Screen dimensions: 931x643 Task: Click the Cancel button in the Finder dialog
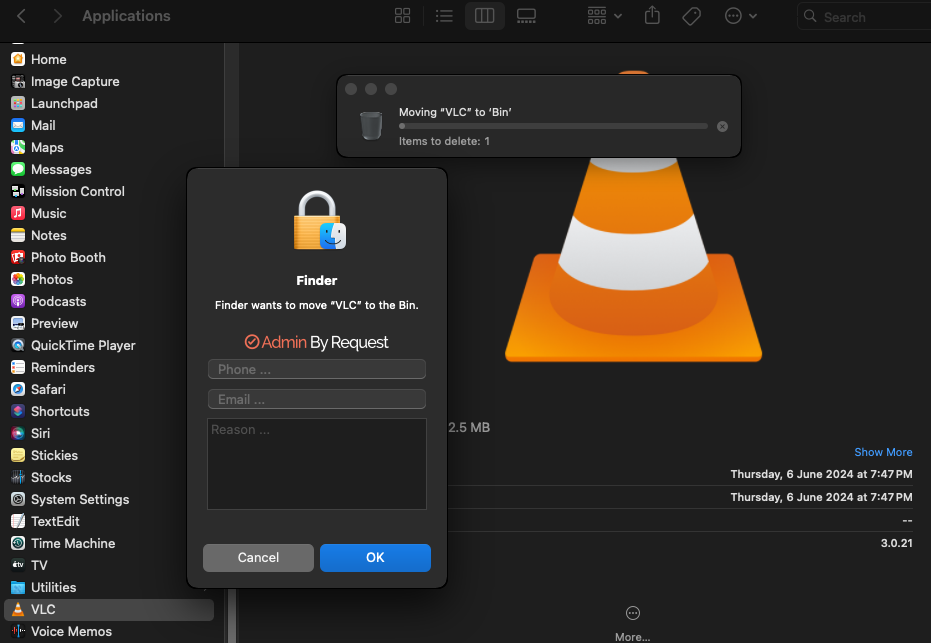tap(258, 558)
